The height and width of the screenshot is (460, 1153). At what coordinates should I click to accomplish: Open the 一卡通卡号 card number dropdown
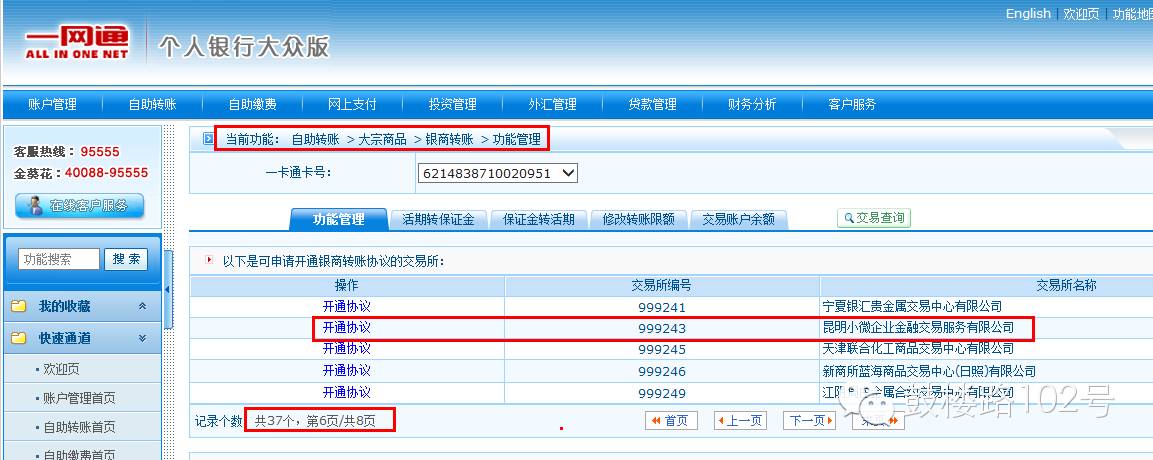(x=497, y=173)
